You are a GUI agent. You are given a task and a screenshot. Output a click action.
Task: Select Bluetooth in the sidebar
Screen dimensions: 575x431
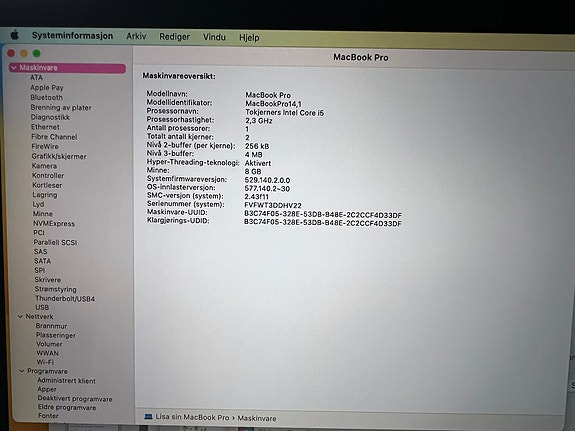[x=47, y=98]
